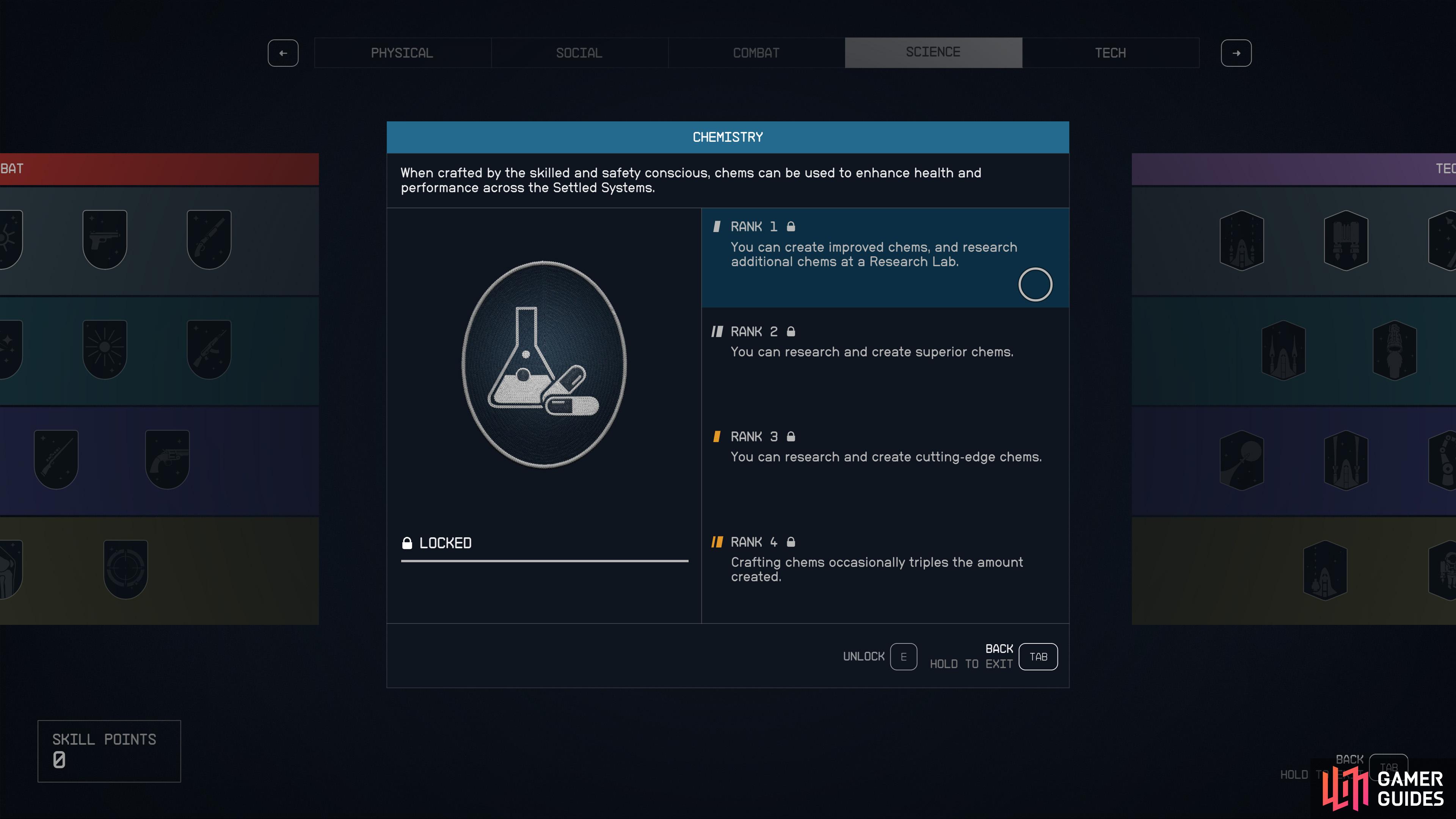Click the Rank 2 padlock icon
This screenshot has width=1456, height=819.
(x=791, y=331)
